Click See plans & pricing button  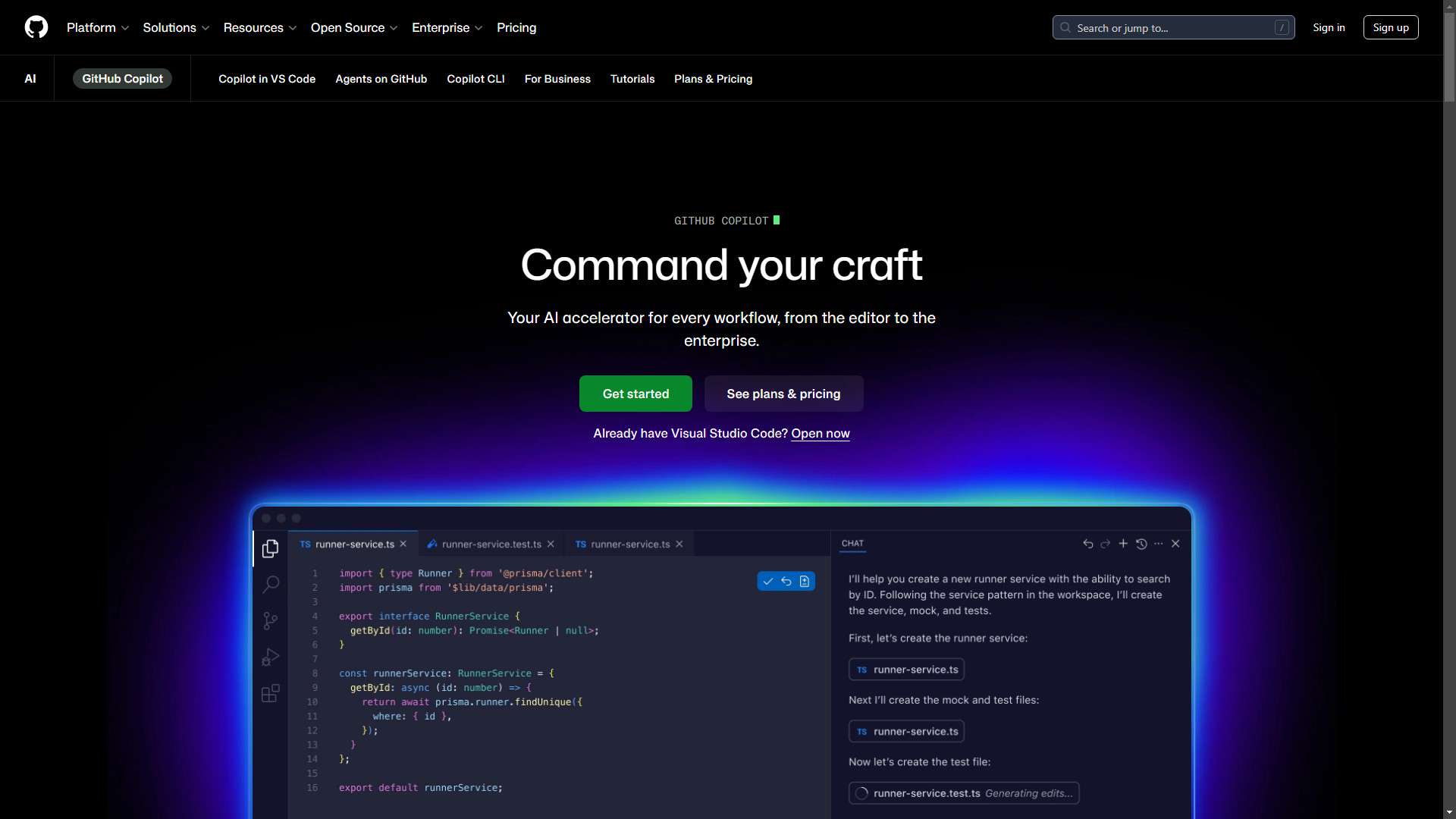pyautogui.click(x=783, y=394)
